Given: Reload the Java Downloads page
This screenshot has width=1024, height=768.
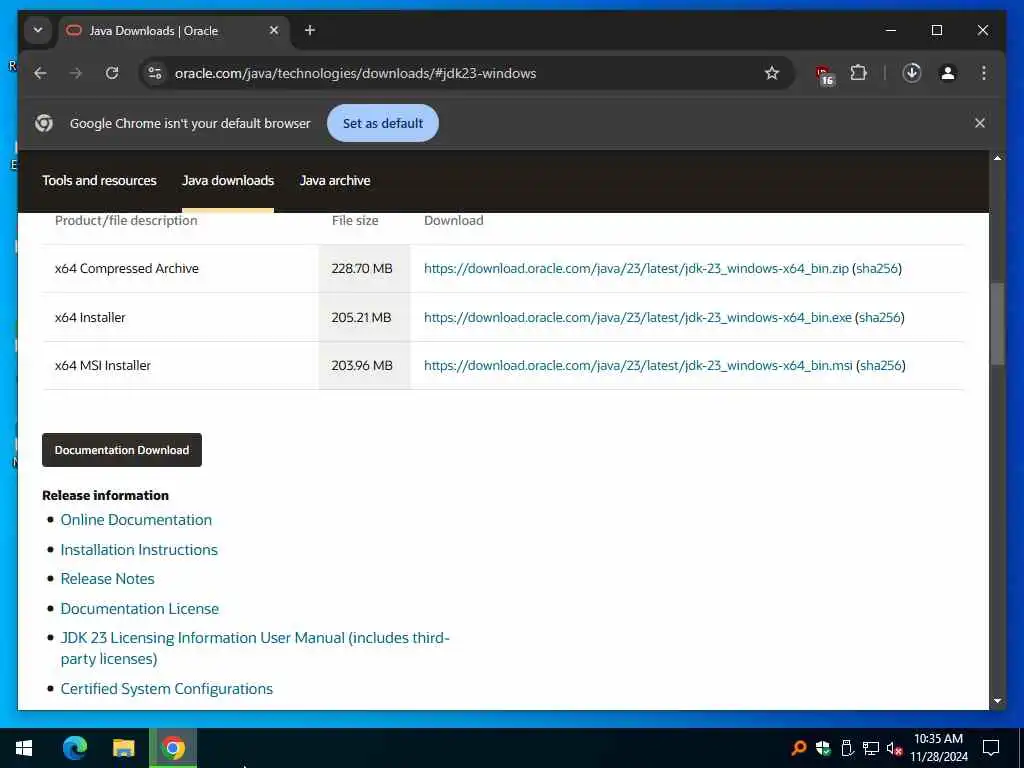Looking at the screenshot, I should (112, 73).
